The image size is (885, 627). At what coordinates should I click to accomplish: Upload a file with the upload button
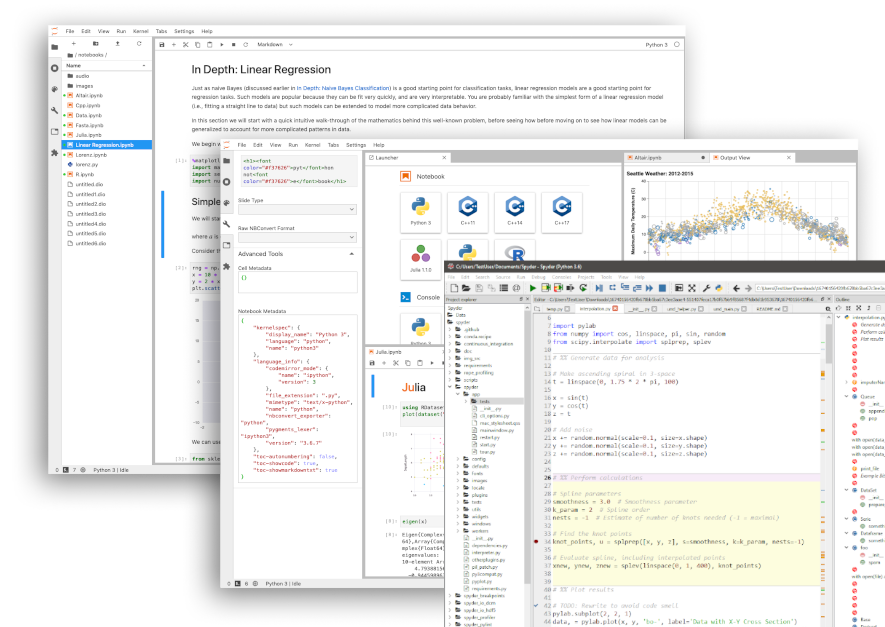click(x=117, y=43)
